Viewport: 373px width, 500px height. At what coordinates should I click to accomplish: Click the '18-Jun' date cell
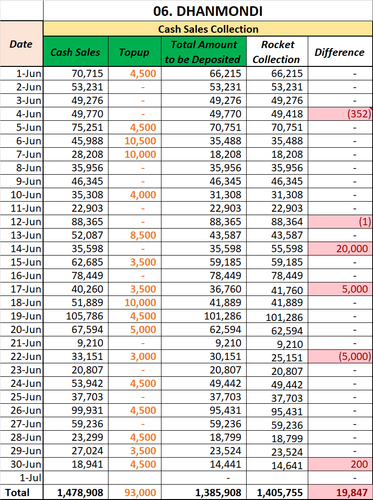click(21, 303)
